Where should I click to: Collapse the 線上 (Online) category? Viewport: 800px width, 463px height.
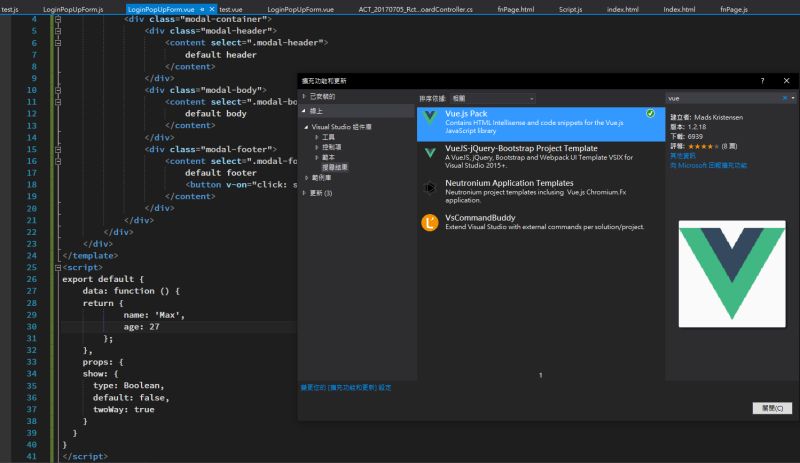(304, 111)
